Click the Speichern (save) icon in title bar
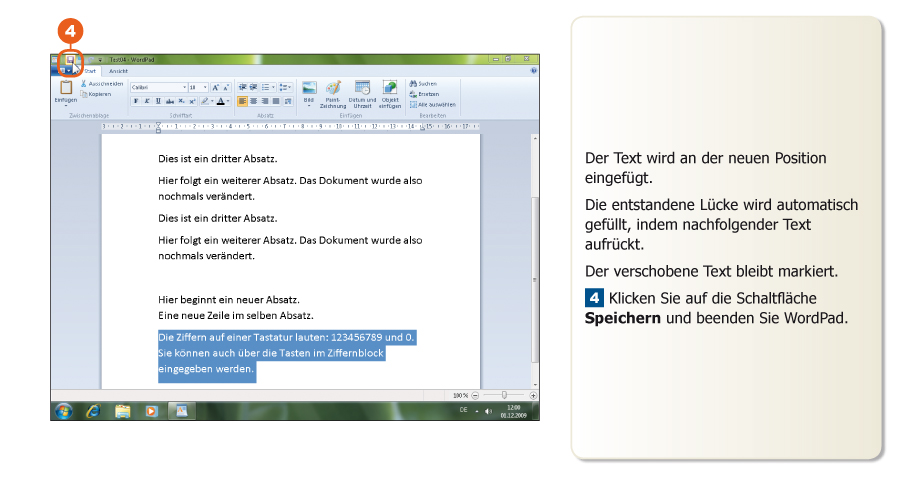The width and height of the screenshot is (900, 480). click(70, 60)
